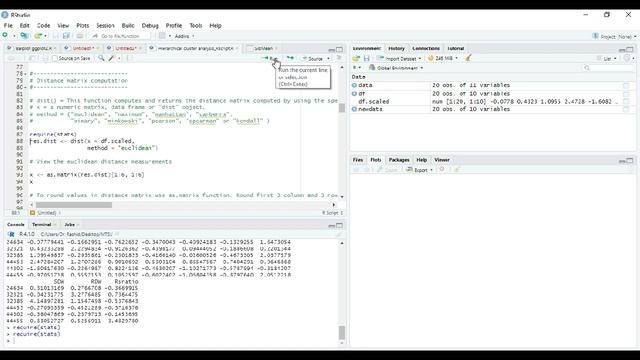This screenshot has width=640, height=360.
Task: Collapse the code section at line 78
Action: (26, 74)
